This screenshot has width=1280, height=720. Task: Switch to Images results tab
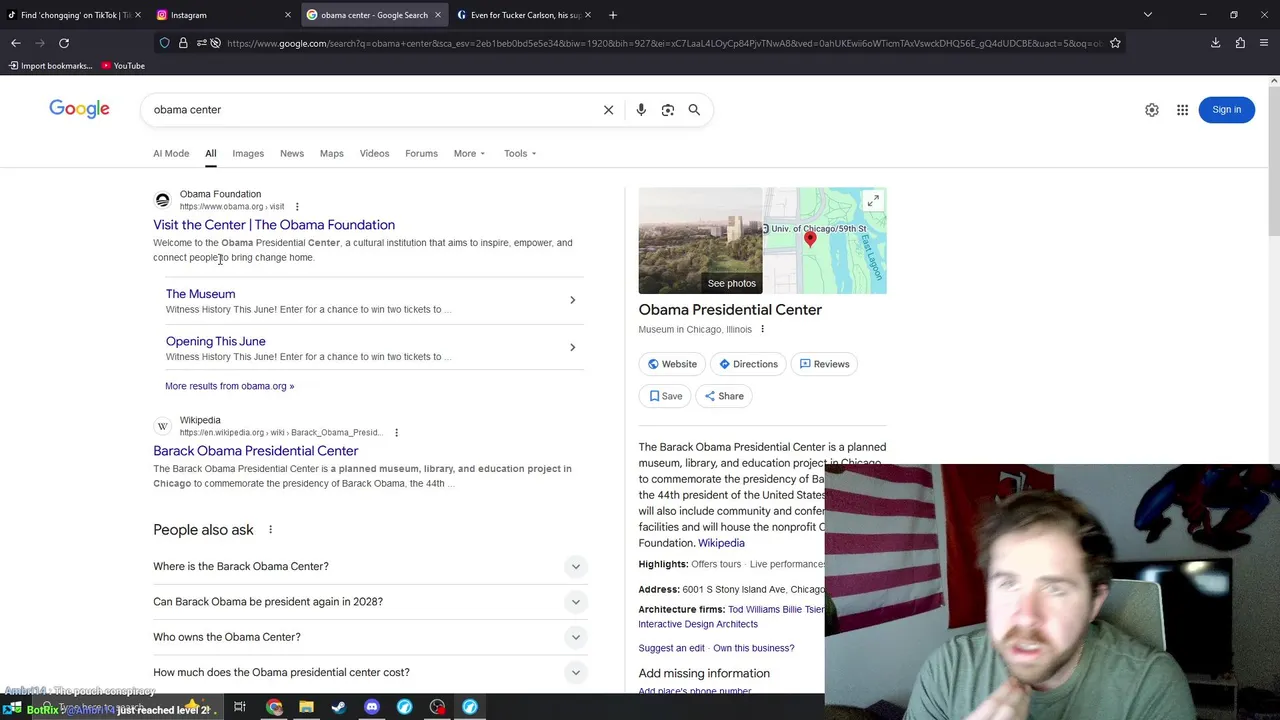tap(248, 154)
